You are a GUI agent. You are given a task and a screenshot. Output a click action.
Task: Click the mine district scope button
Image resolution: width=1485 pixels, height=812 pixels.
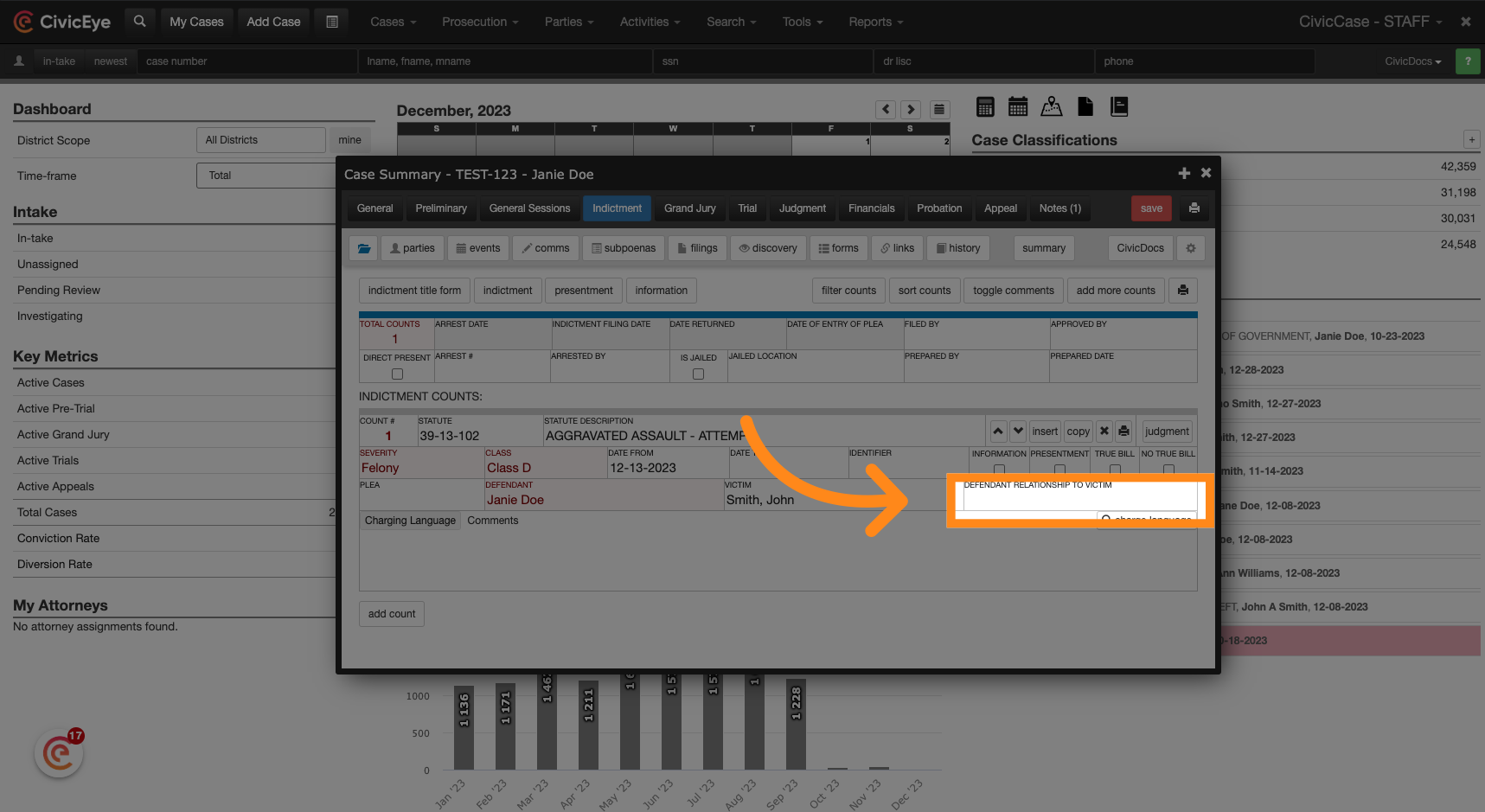349,140
